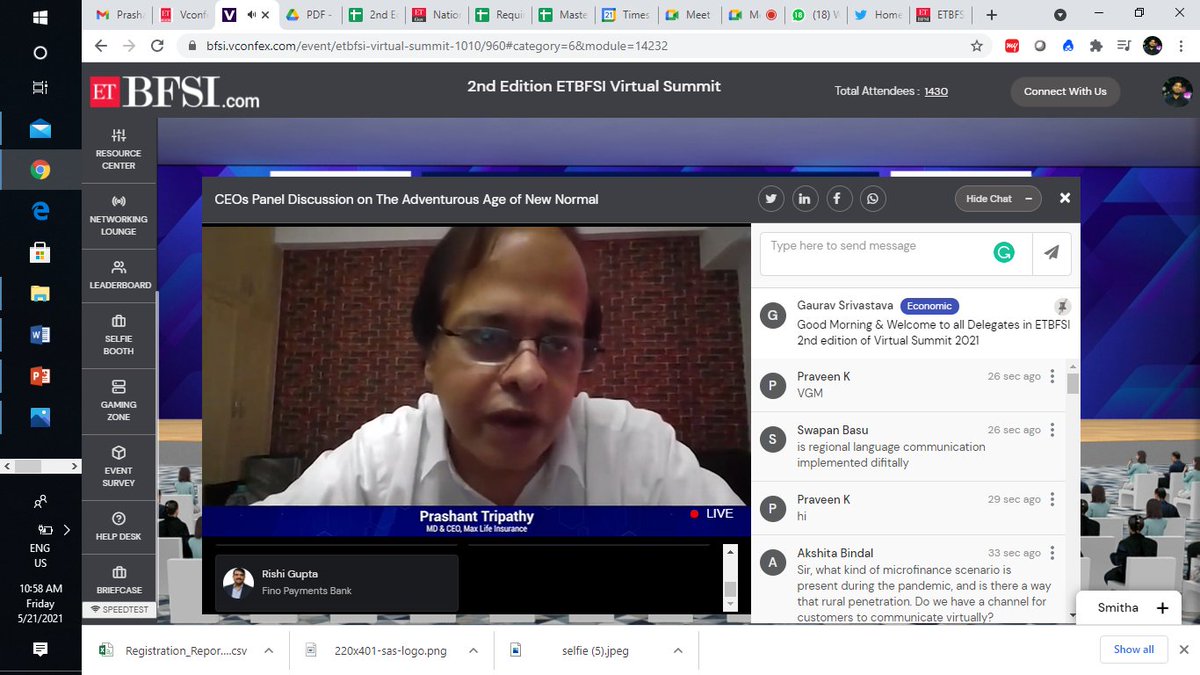Screen dimensions: 1200x675
Task: Open the Gaming Zone sidebar item
Action: click(x=118, y=399)
